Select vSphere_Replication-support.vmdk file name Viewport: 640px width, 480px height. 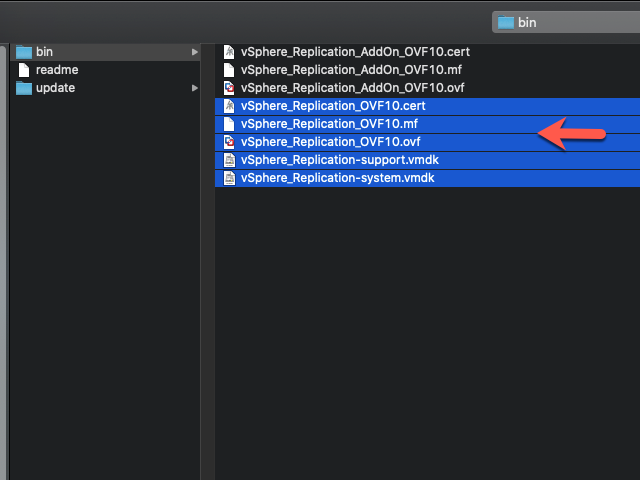pos(340,160)
